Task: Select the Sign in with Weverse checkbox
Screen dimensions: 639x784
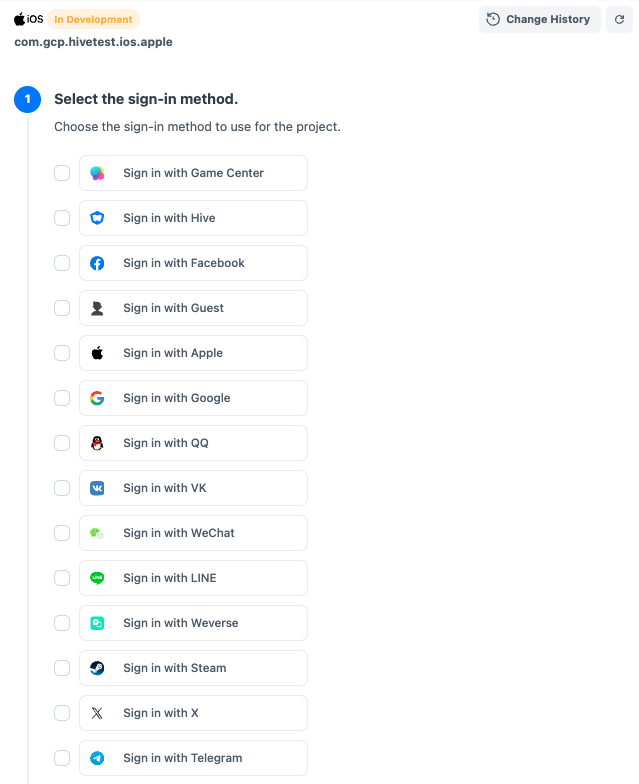Action: 62,623
